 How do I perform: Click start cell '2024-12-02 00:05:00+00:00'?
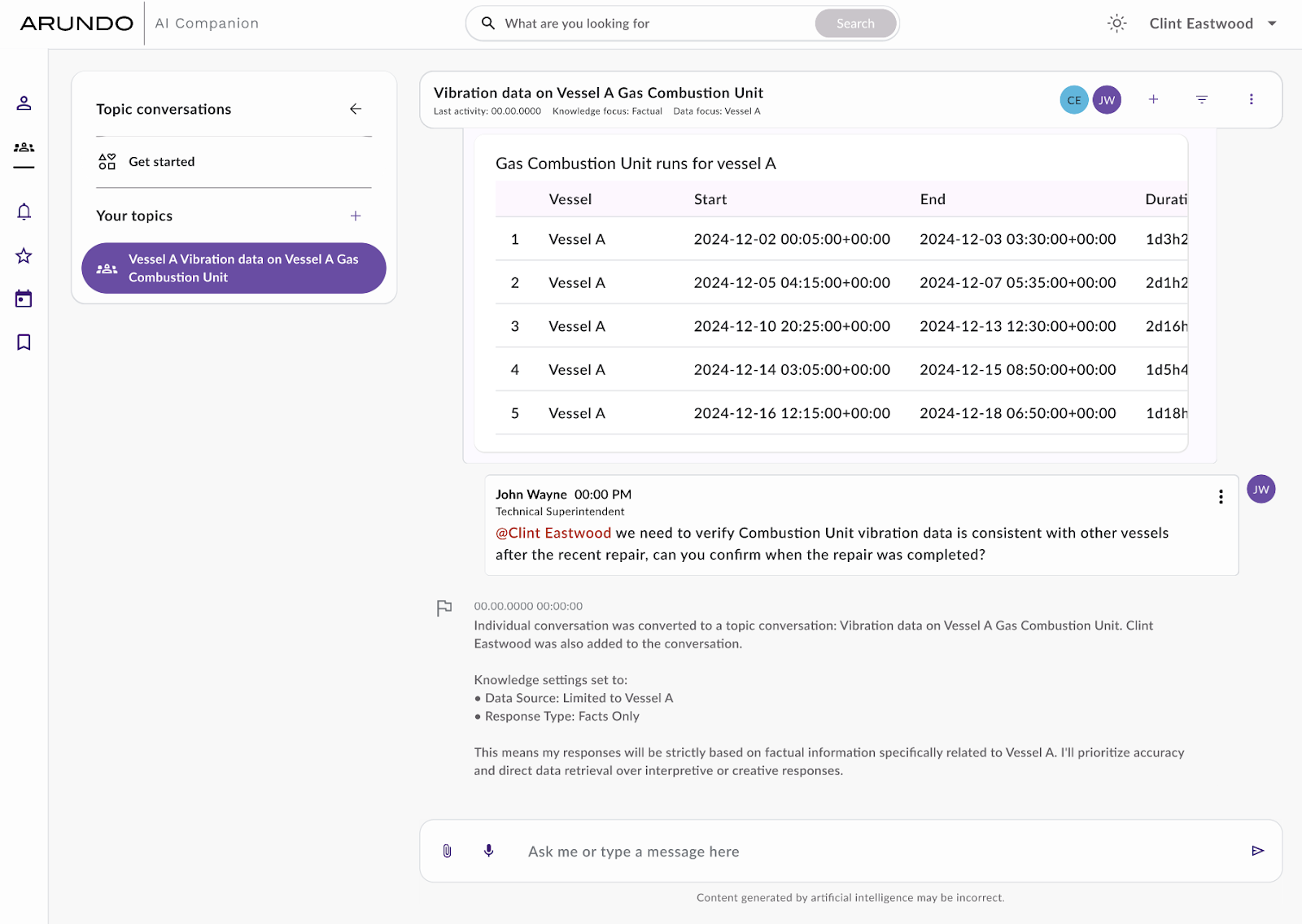tap(792, 239)
